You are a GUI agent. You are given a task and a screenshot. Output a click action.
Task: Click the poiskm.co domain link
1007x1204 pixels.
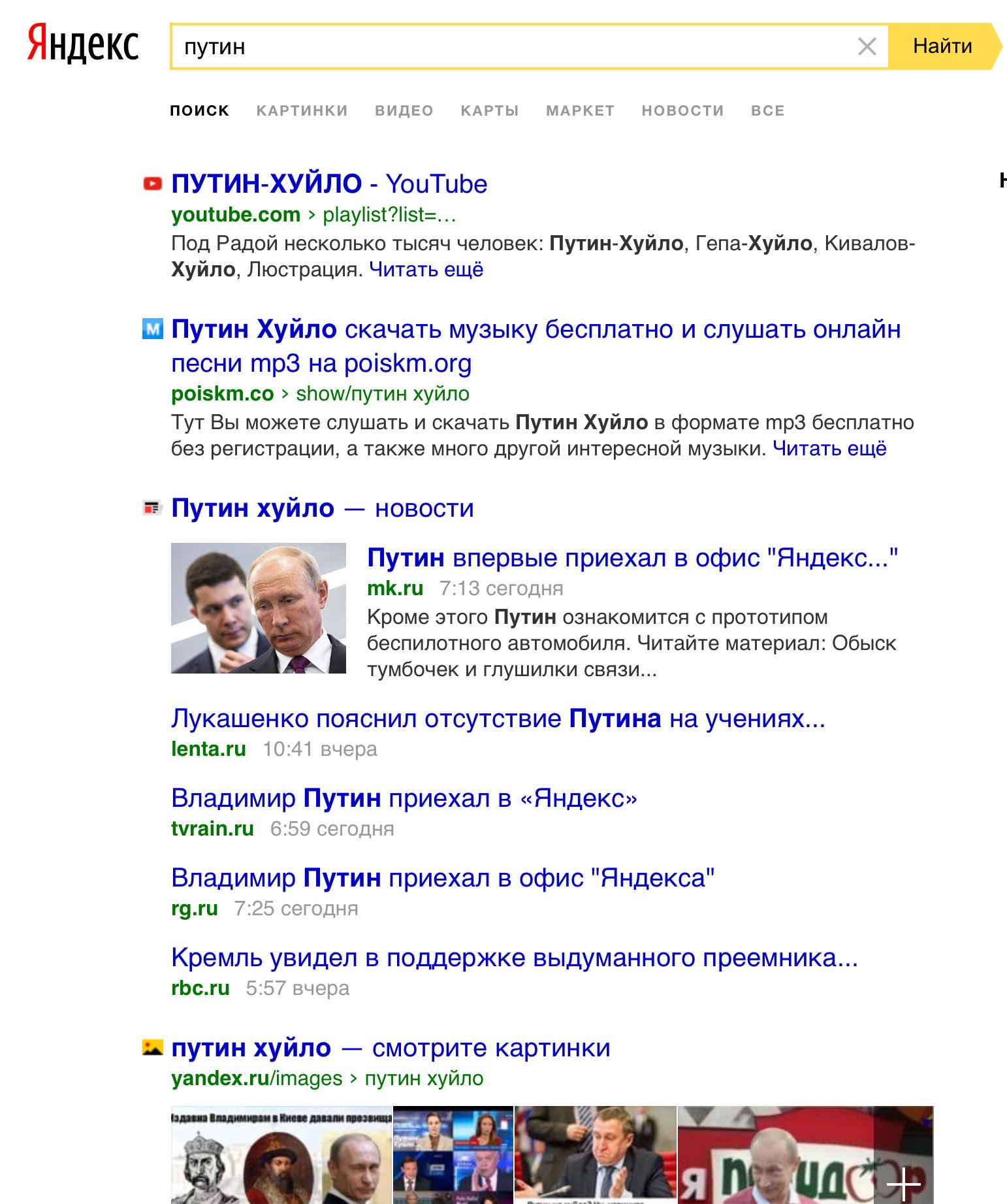(x=223, y=393)
